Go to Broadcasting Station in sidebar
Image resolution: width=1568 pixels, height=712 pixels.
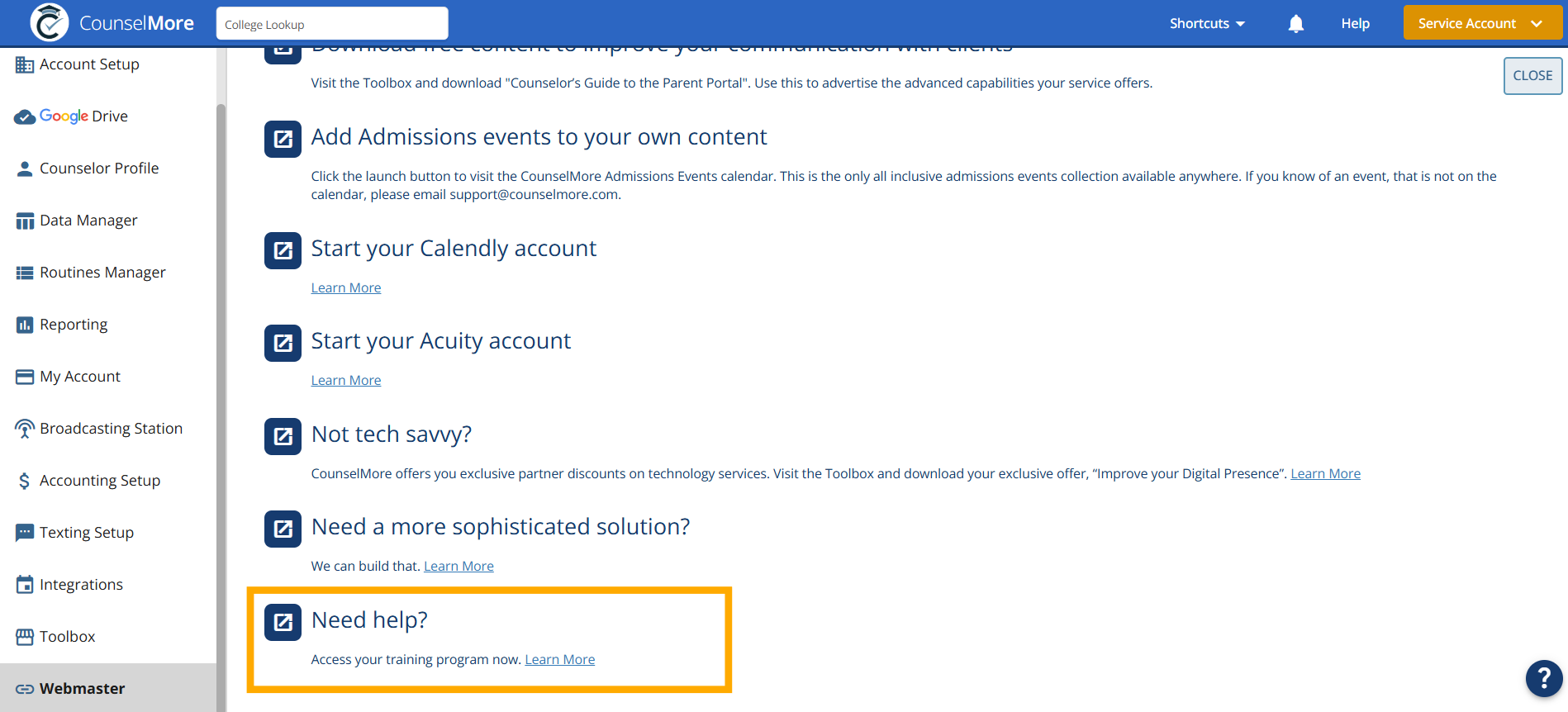click(x=110, y=429)
